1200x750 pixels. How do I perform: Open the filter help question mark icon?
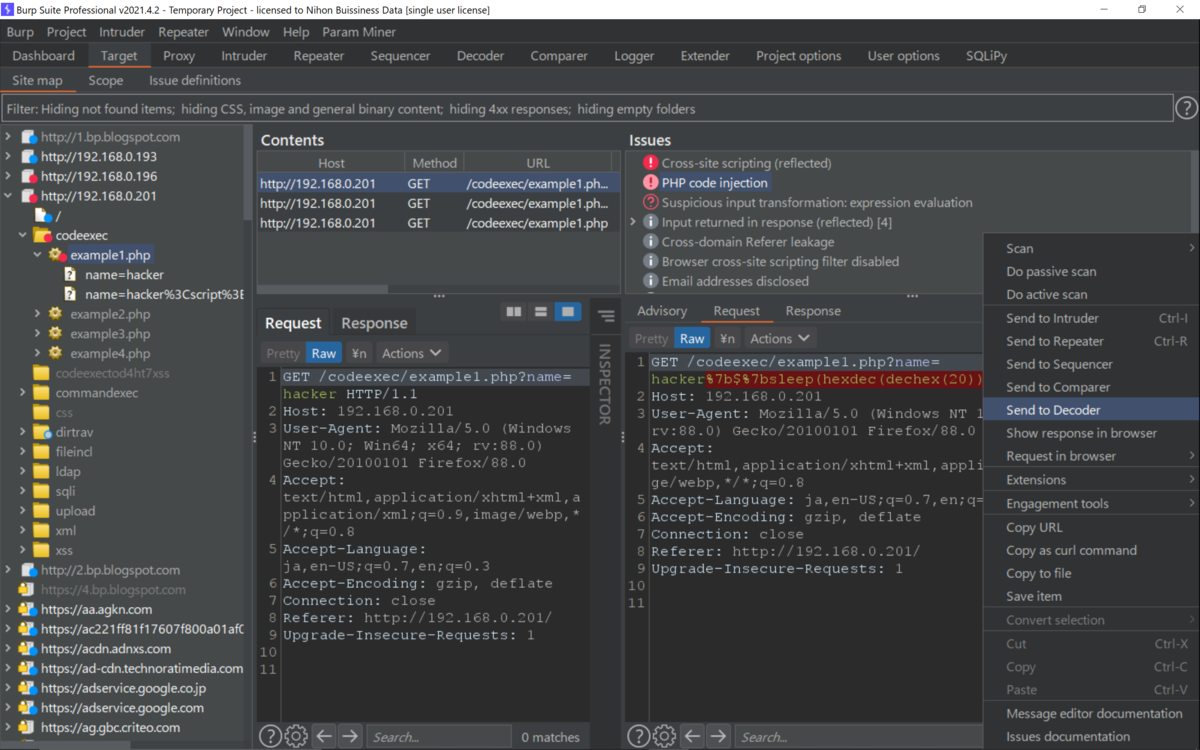1185,108
